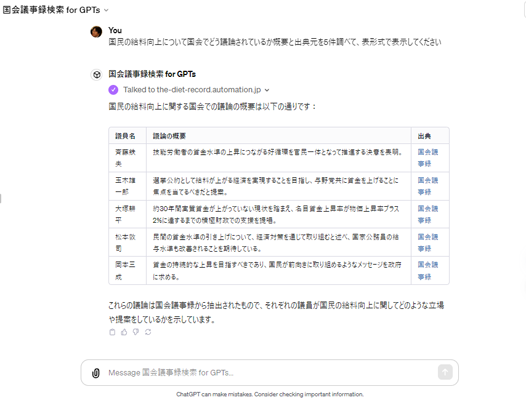Open 国会議事録 link in first table row
This screenshot has height=400, width=526.
coord(428,158)
